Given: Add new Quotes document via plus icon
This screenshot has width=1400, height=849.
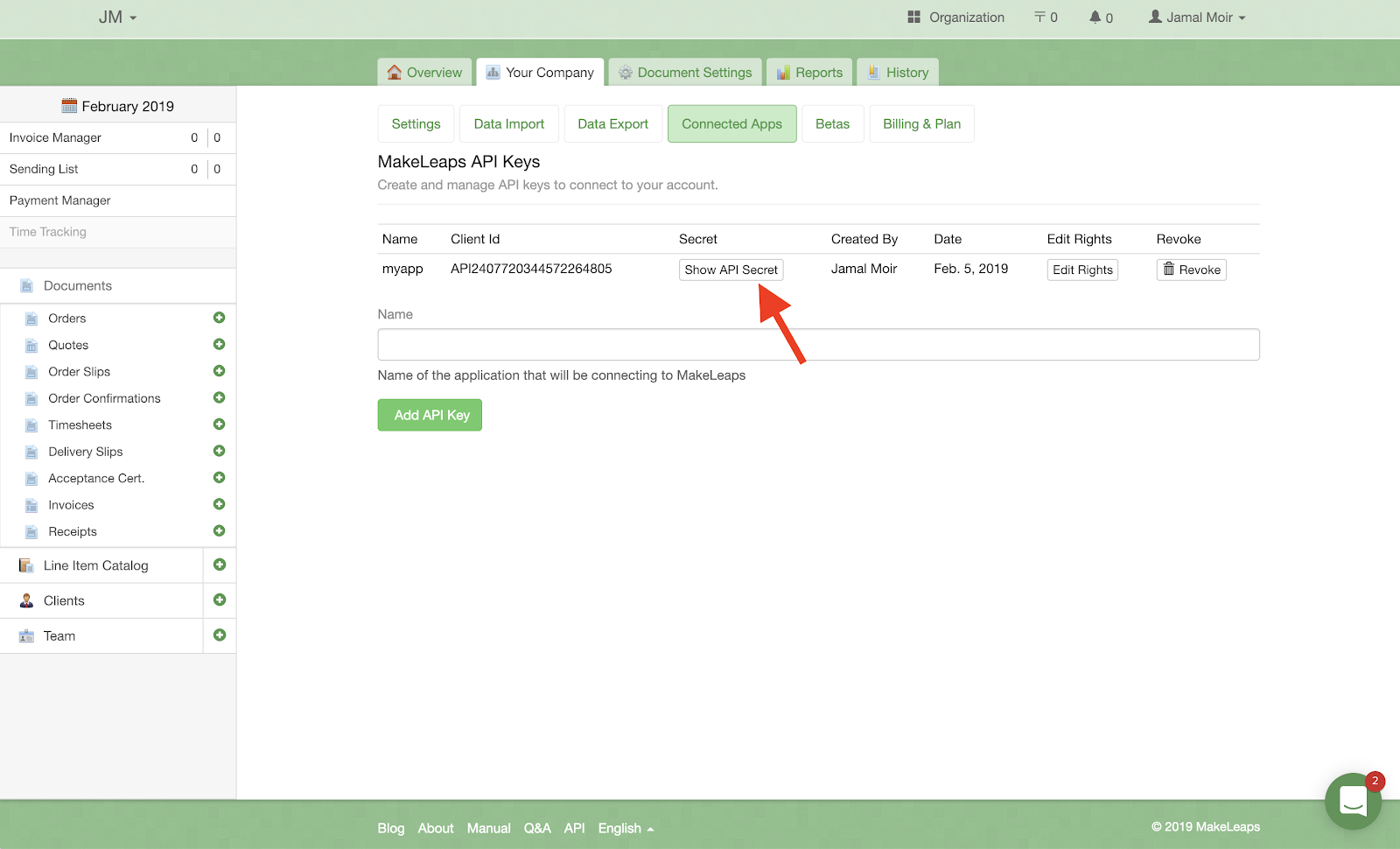Looking at the screenshot, I should (x=220, y=344).
